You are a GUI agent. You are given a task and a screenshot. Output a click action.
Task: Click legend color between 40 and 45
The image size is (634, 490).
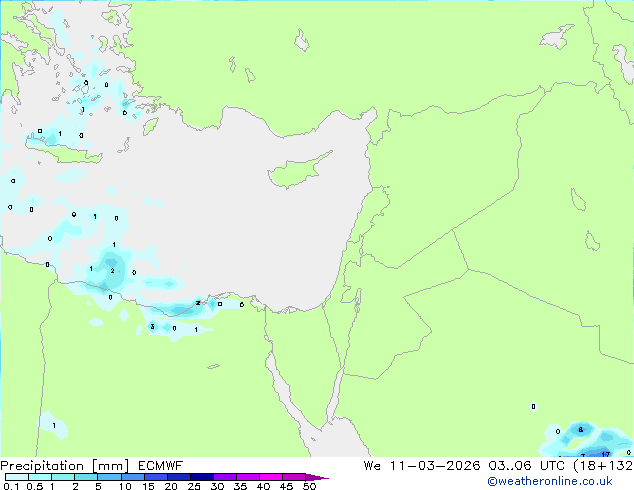(x=271, y=477)
